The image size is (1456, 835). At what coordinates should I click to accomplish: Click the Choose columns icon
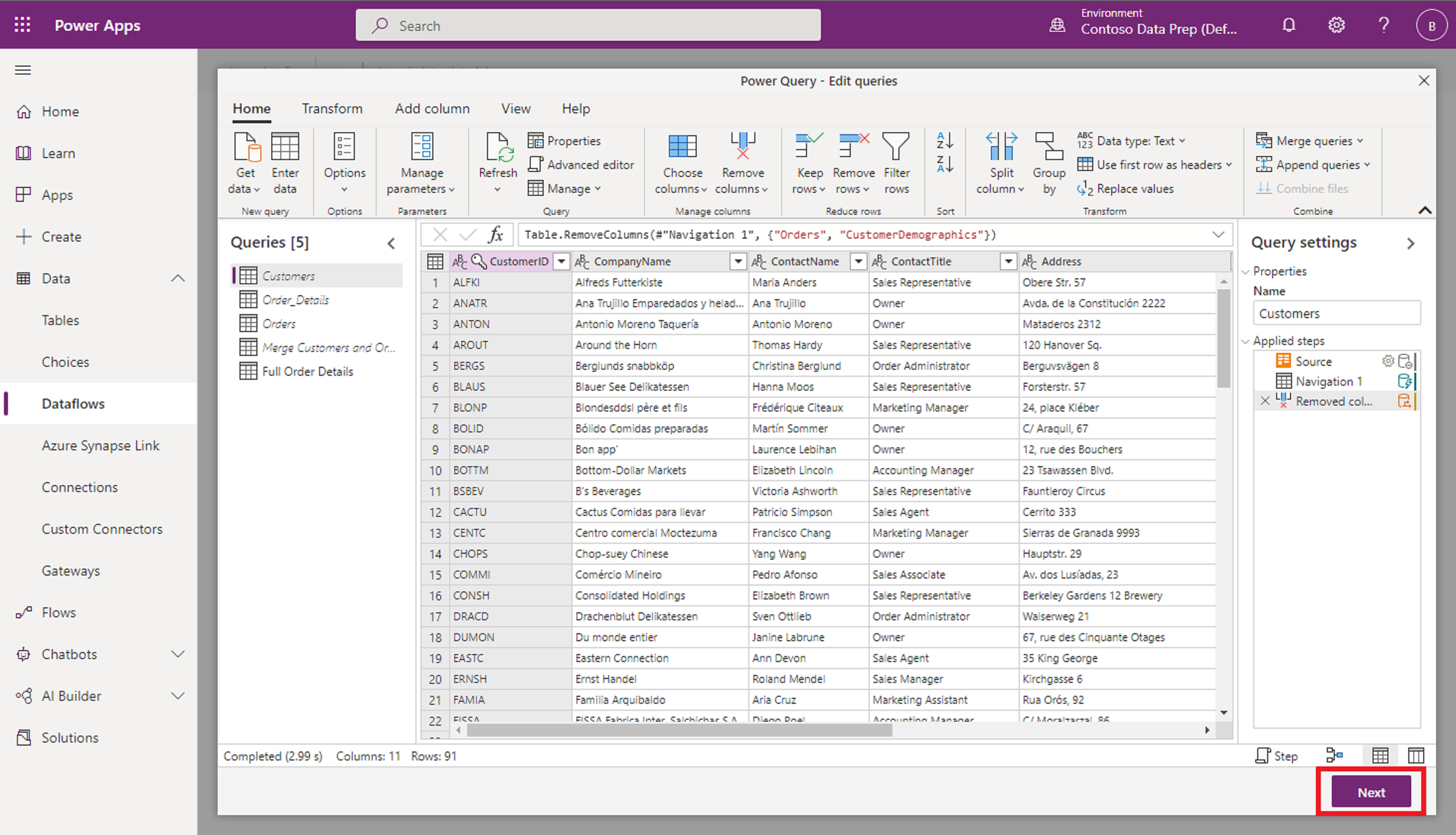coord(682,147)
